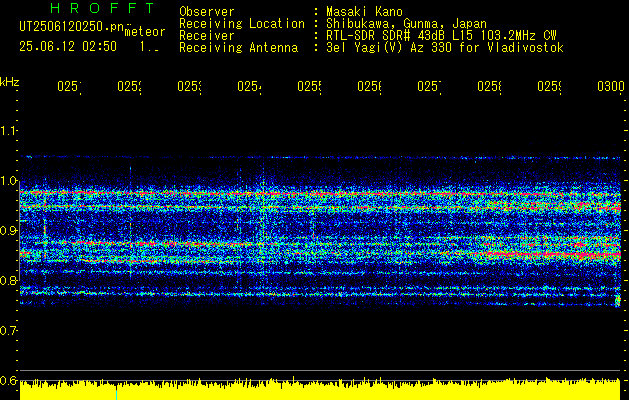The width and height of the screenshot is (629, 400).
Task: Click the cyan marker in the yellow level graph
Action: click(116, 394)
